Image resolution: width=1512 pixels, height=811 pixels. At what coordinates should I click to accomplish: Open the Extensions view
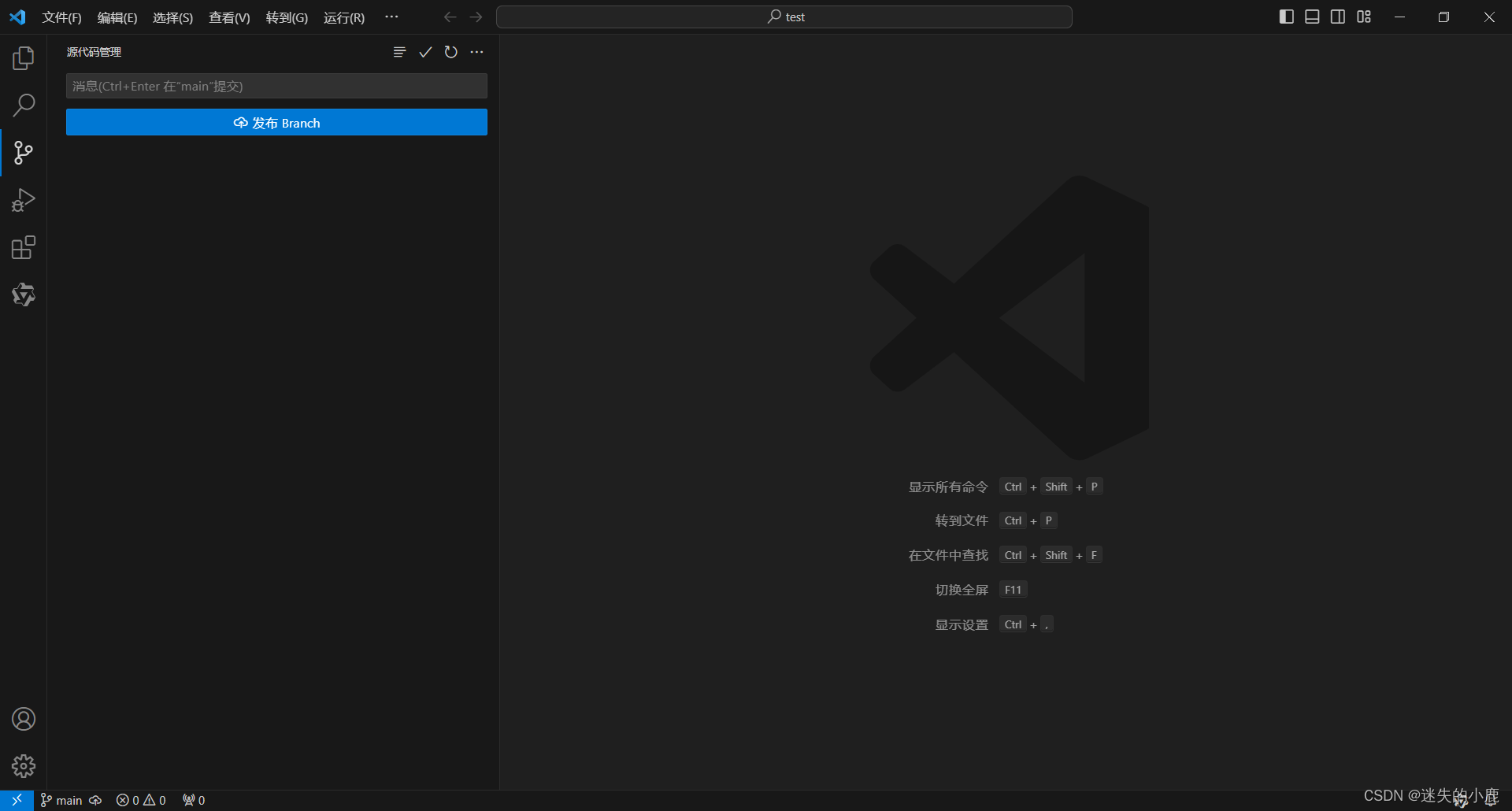coord(24,247)
